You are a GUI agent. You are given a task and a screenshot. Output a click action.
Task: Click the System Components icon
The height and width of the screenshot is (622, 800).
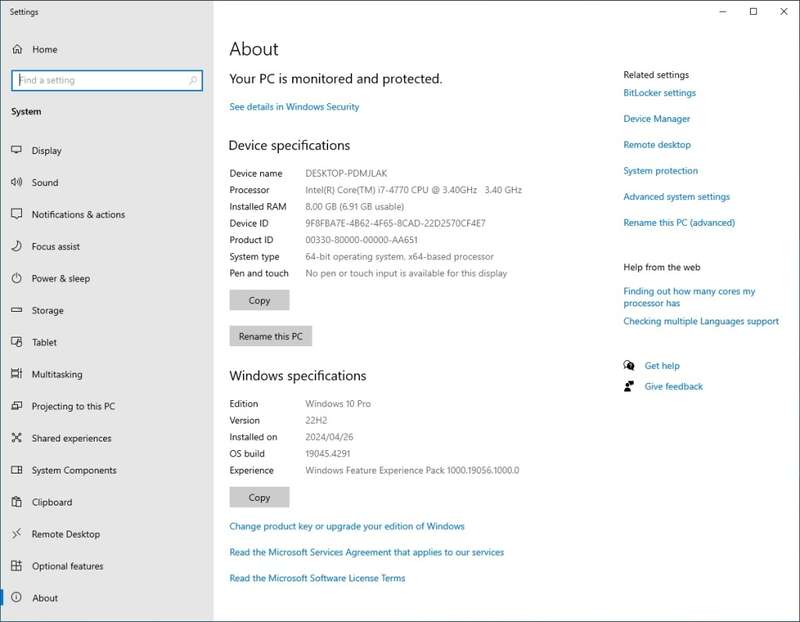click(17, 470)
